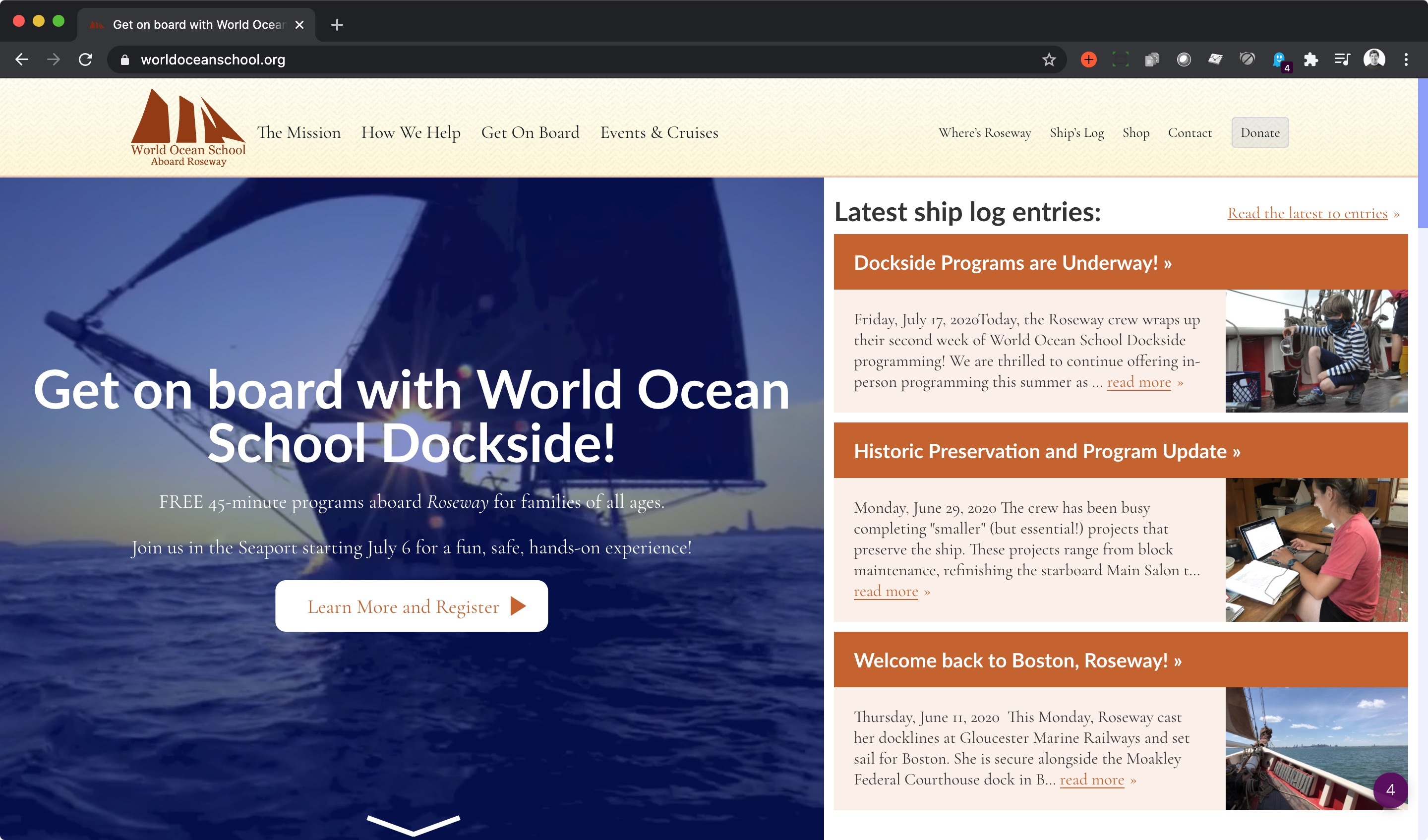Open the woman with laptop thumbnail

[x=1316, y=550]
